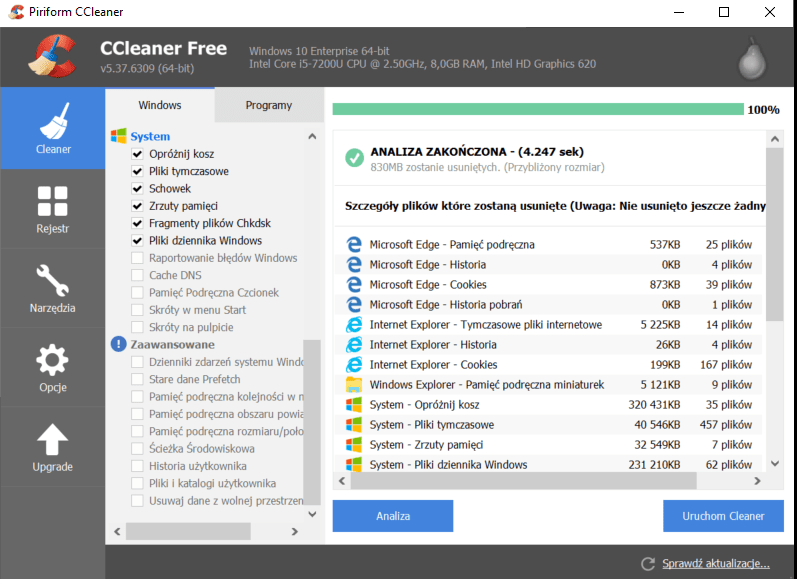Select Windows Explorer thumbnail cache folder icon
The height and width of the screenshot is (579, 797).
[353, 384]
